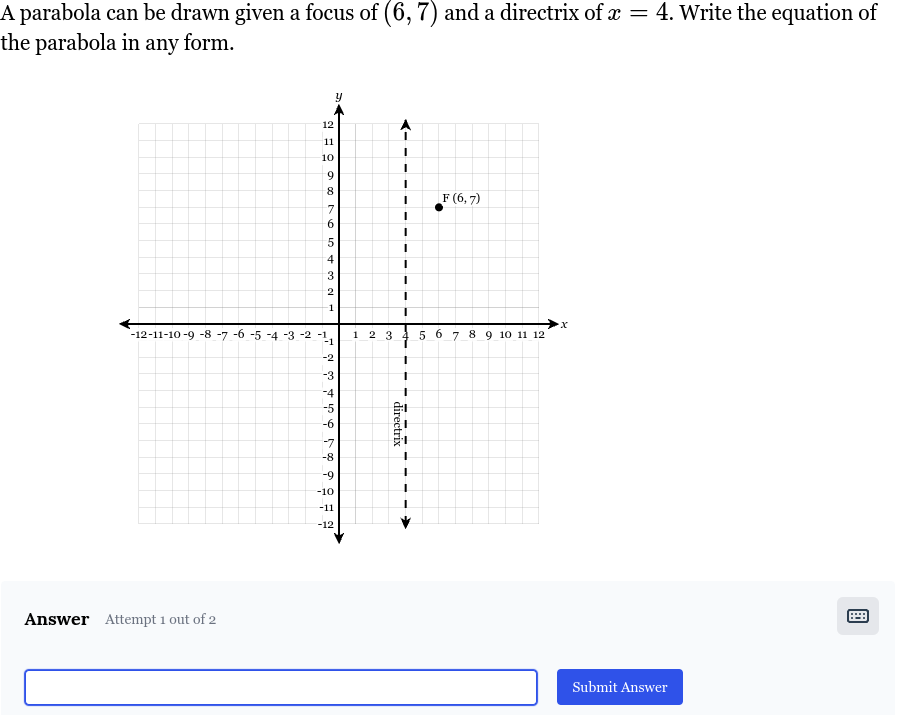Click the y-axis label 7
Image resolution: width=905 pixels, height=715 pixels.
(331, 208)
